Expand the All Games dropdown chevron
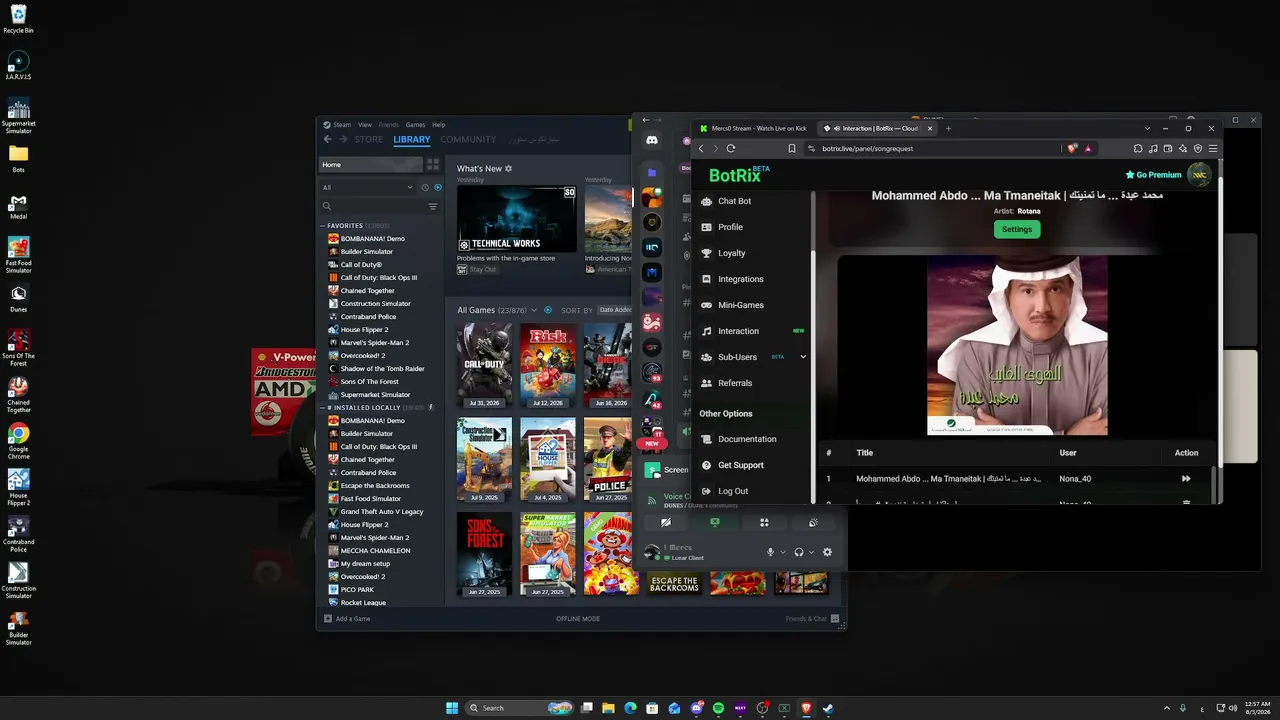1280x720 pixels. coord(534,310)
